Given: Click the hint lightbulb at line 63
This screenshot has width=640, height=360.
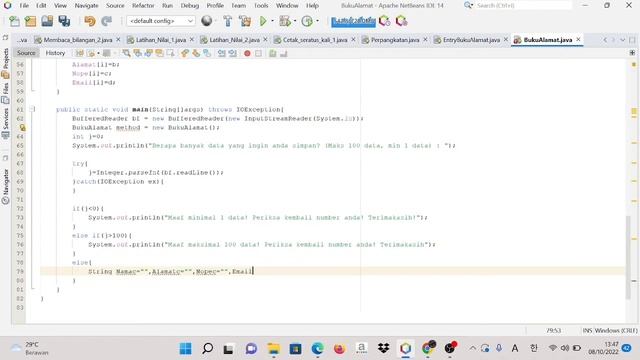Looking at the screenshot, I should pyautogui.click(x=22, y=128).
